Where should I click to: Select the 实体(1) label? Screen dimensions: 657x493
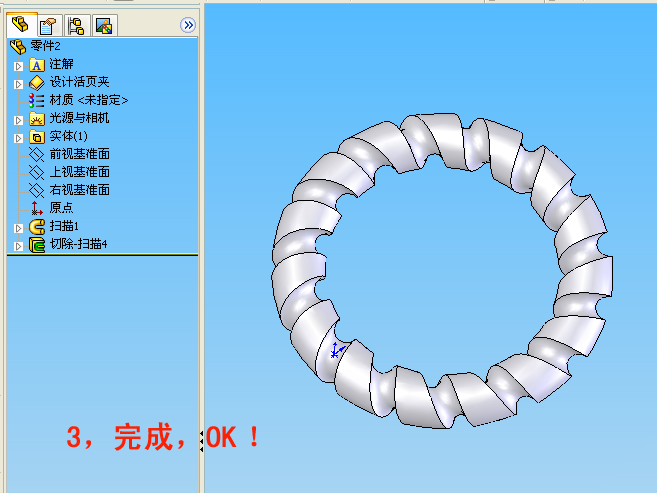click(69, 136)
